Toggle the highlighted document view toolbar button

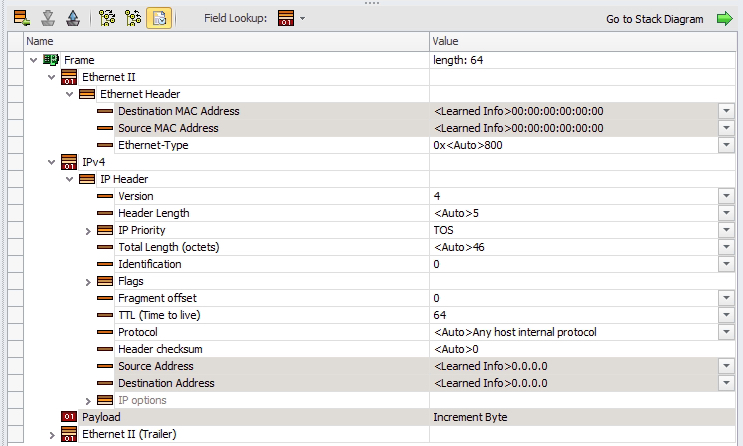pyautogui.click(x=159, y=18)
